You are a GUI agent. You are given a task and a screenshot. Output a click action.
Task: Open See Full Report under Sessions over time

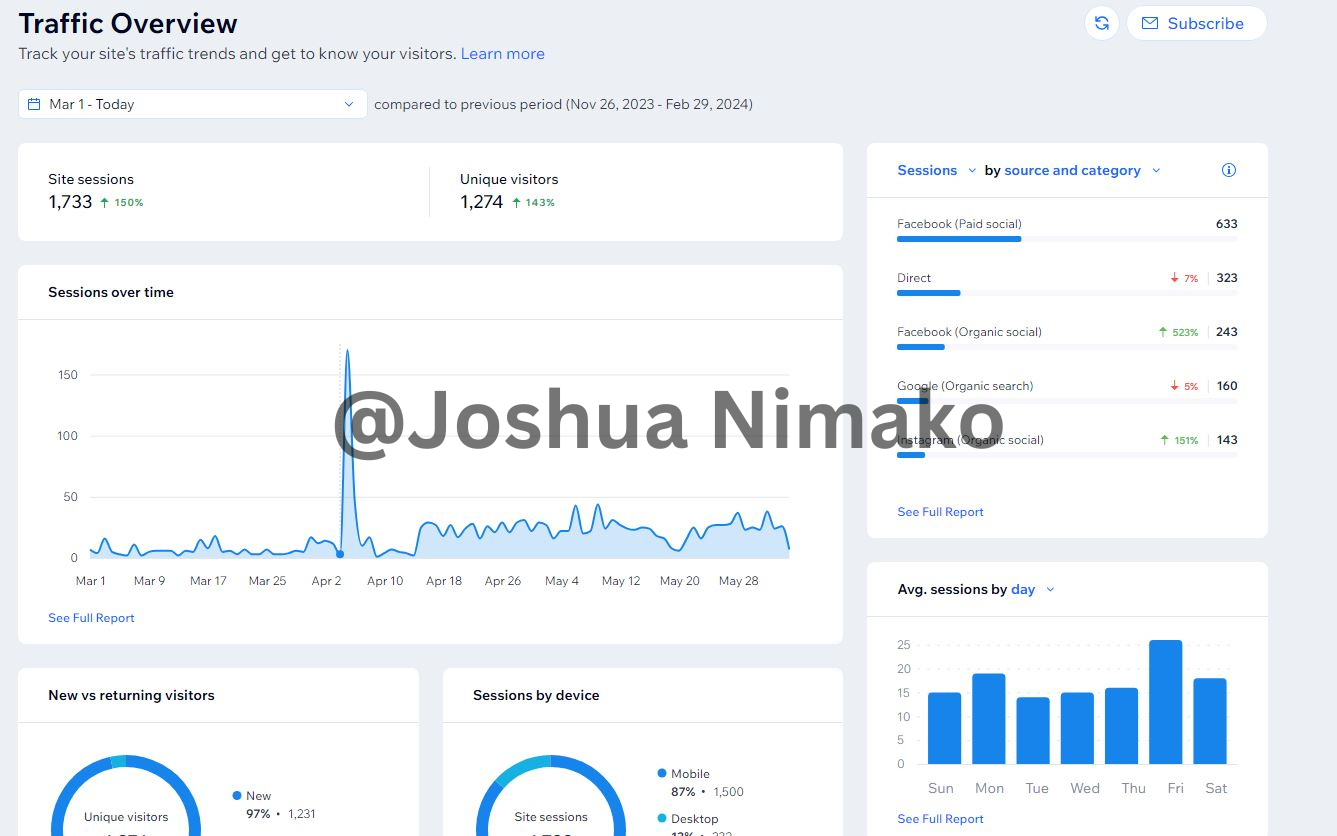pyautogui.click(x=91, y=618)
